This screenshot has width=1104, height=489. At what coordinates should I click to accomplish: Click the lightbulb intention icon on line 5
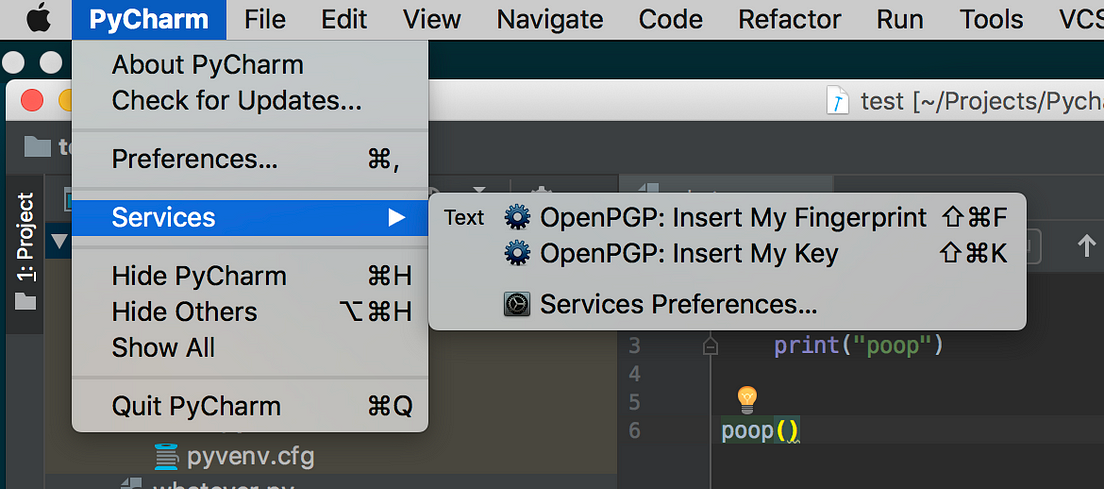click(746, 399)
